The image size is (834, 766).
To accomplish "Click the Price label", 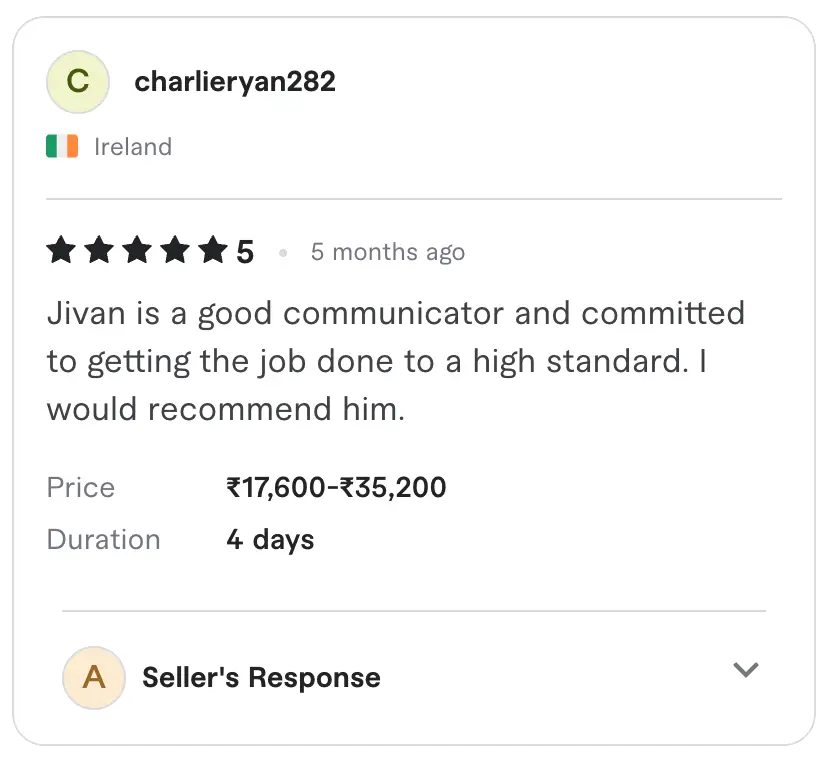I will coord(81,488).
